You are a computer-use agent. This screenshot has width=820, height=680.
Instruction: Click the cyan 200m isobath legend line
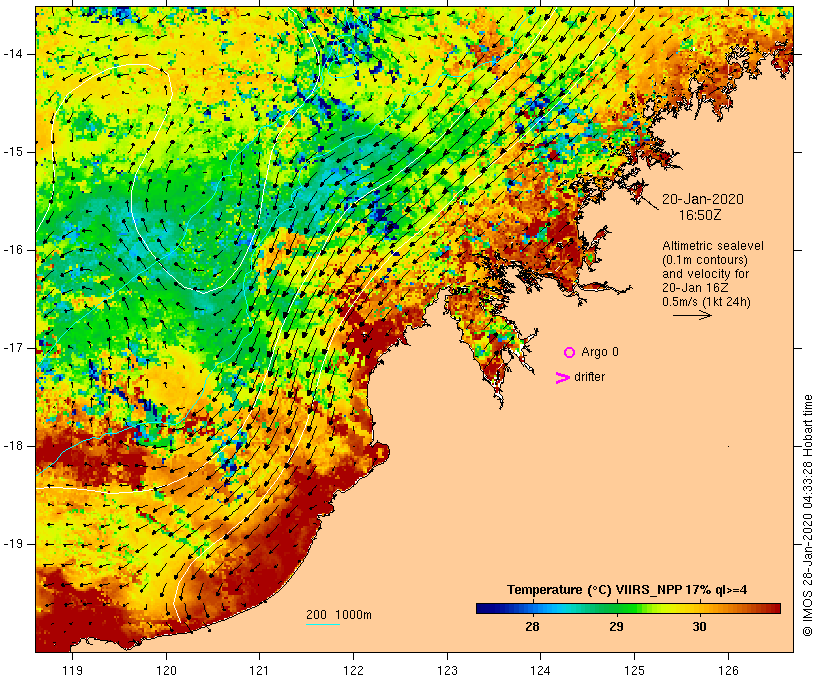point(323,624)
